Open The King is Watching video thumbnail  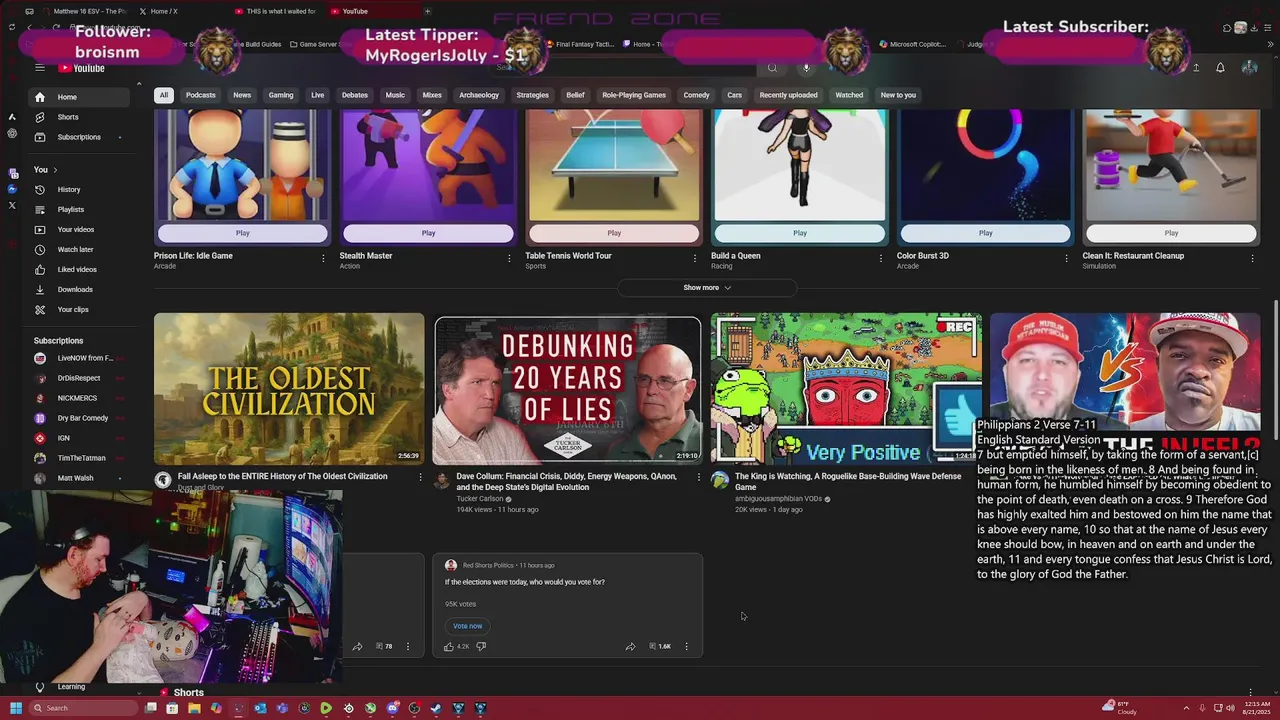coord(846,388)
